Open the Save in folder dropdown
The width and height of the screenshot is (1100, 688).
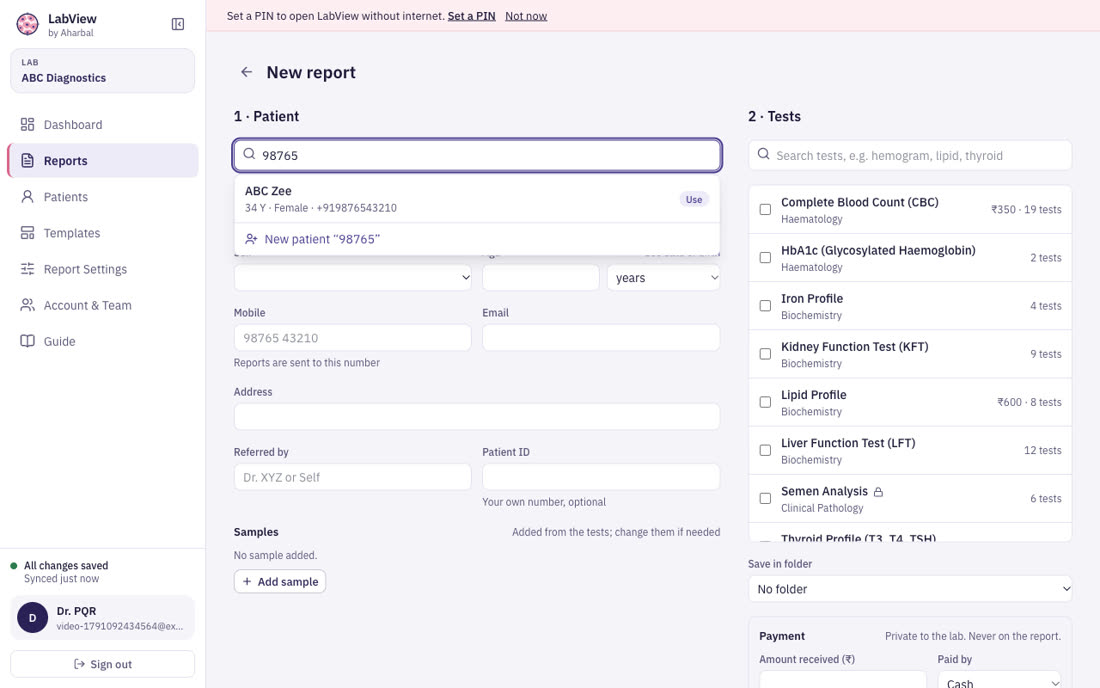coord(910,589)
